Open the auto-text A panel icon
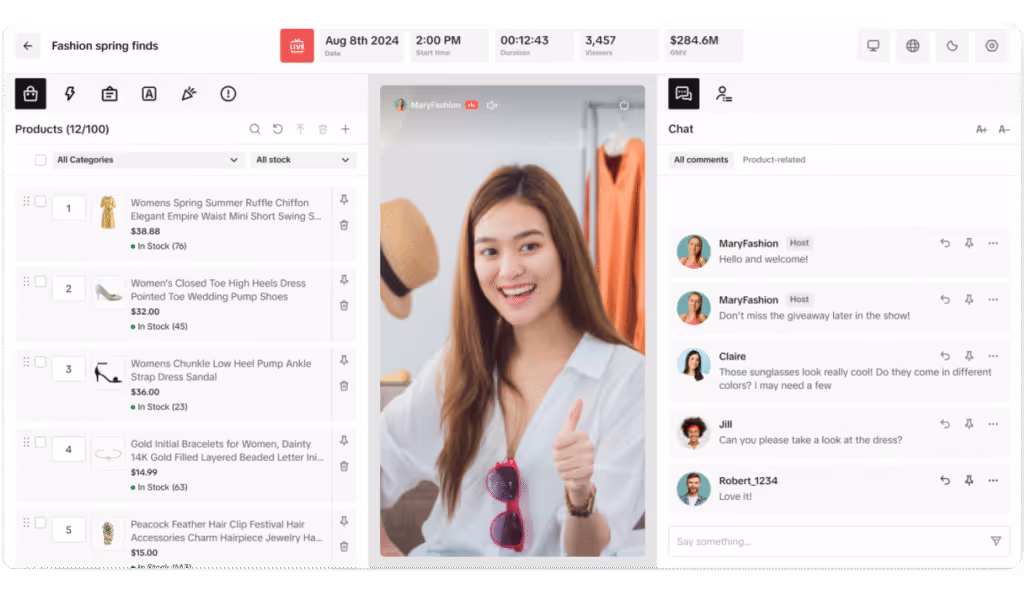Viewport: 1024px width, 593px height. [148, 93]
